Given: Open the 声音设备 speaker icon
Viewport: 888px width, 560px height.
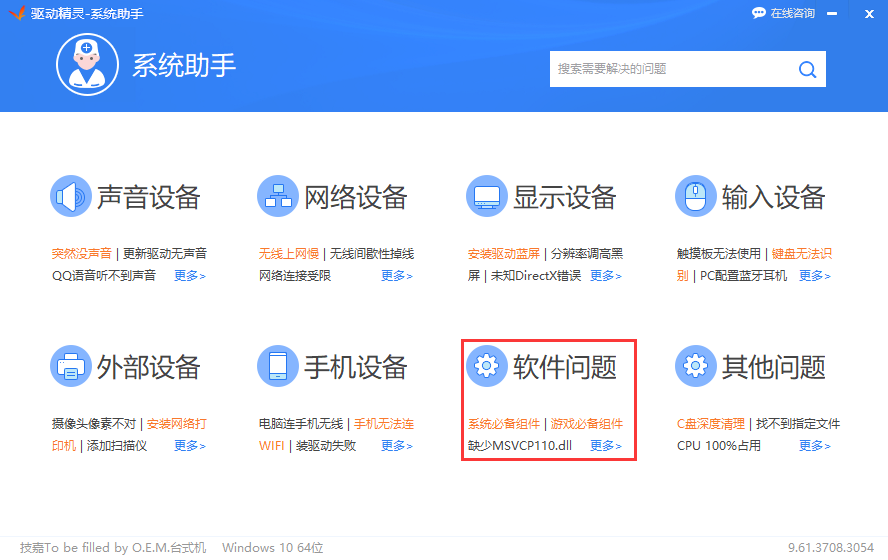Looking at the screenshot, I should (71, 196).
